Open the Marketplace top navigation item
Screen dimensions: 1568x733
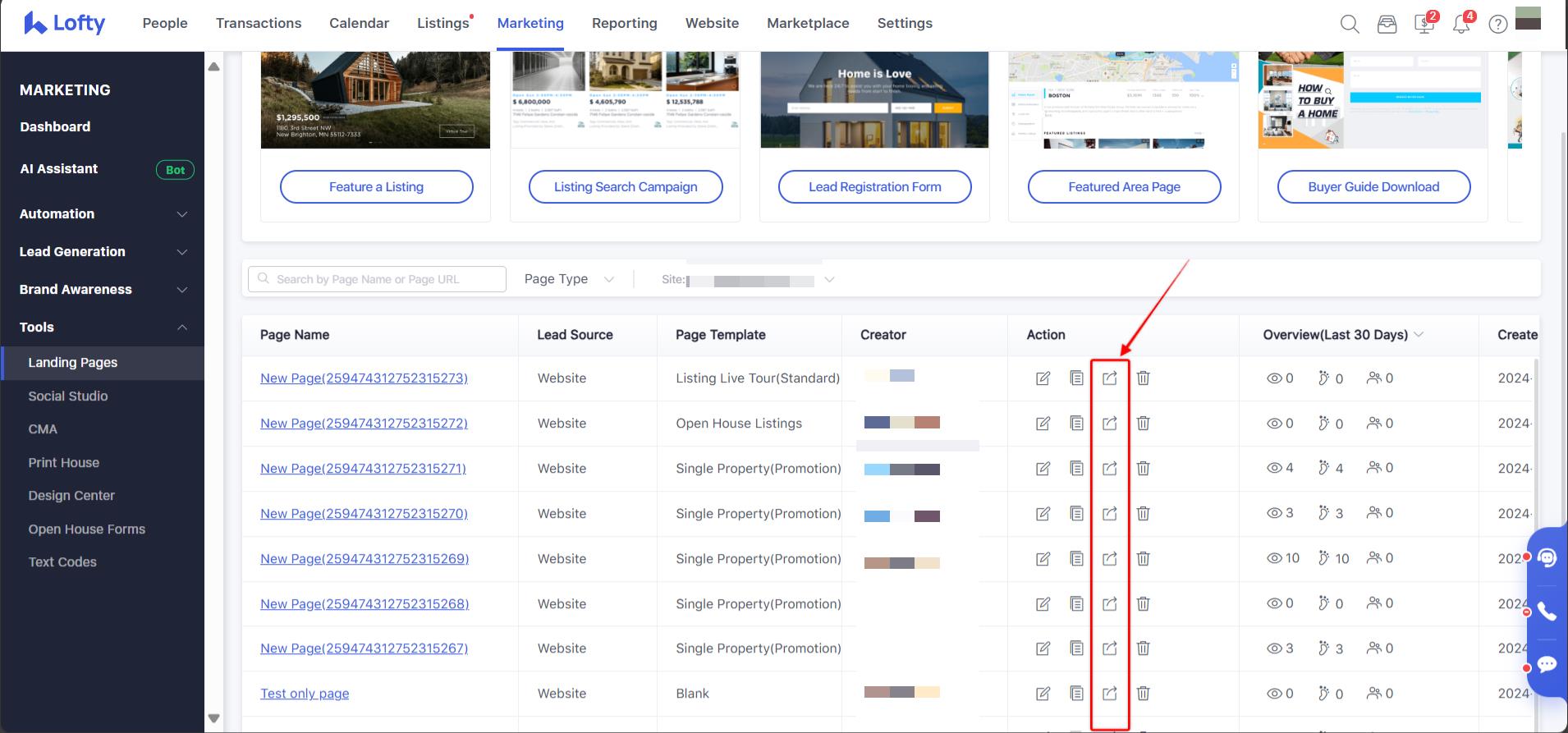[808, 24]
